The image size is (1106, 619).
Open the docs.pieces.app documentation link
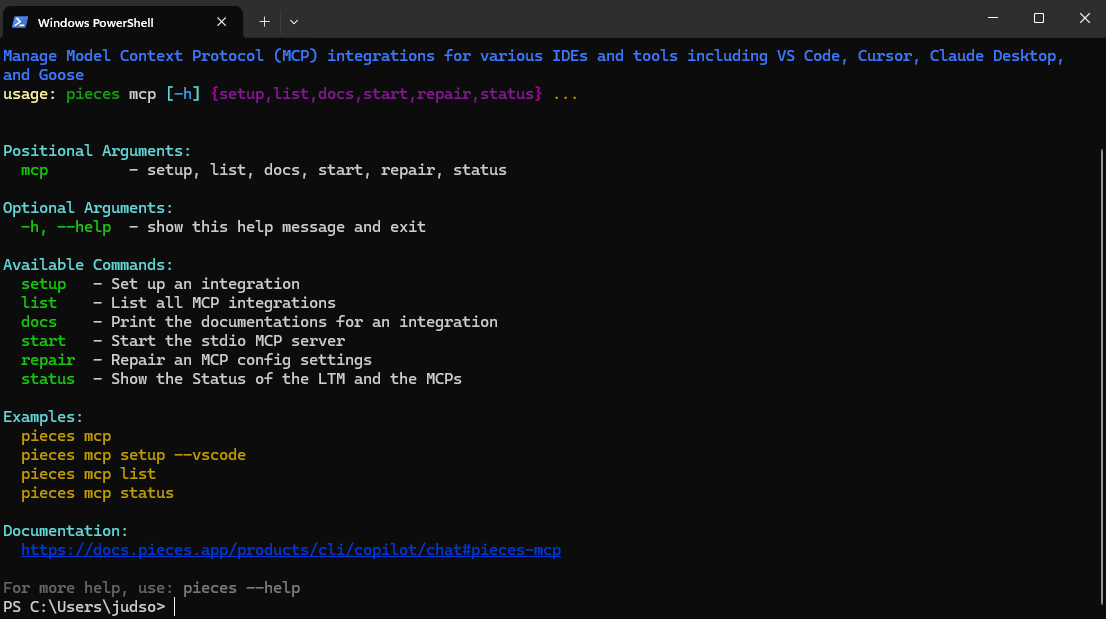291,550
